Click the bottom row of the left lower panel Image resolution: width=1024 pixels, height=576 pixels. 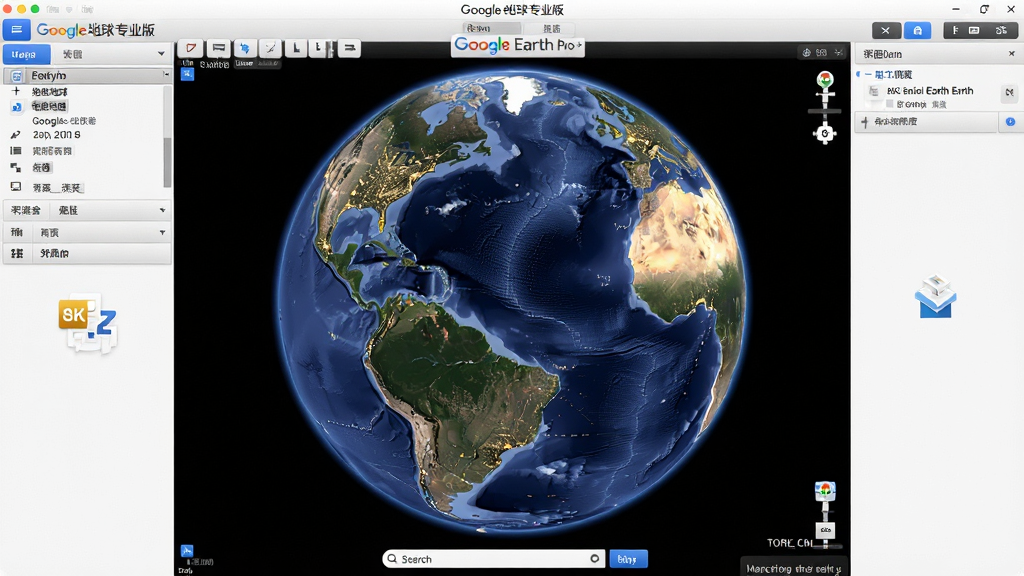click(88, 253)
